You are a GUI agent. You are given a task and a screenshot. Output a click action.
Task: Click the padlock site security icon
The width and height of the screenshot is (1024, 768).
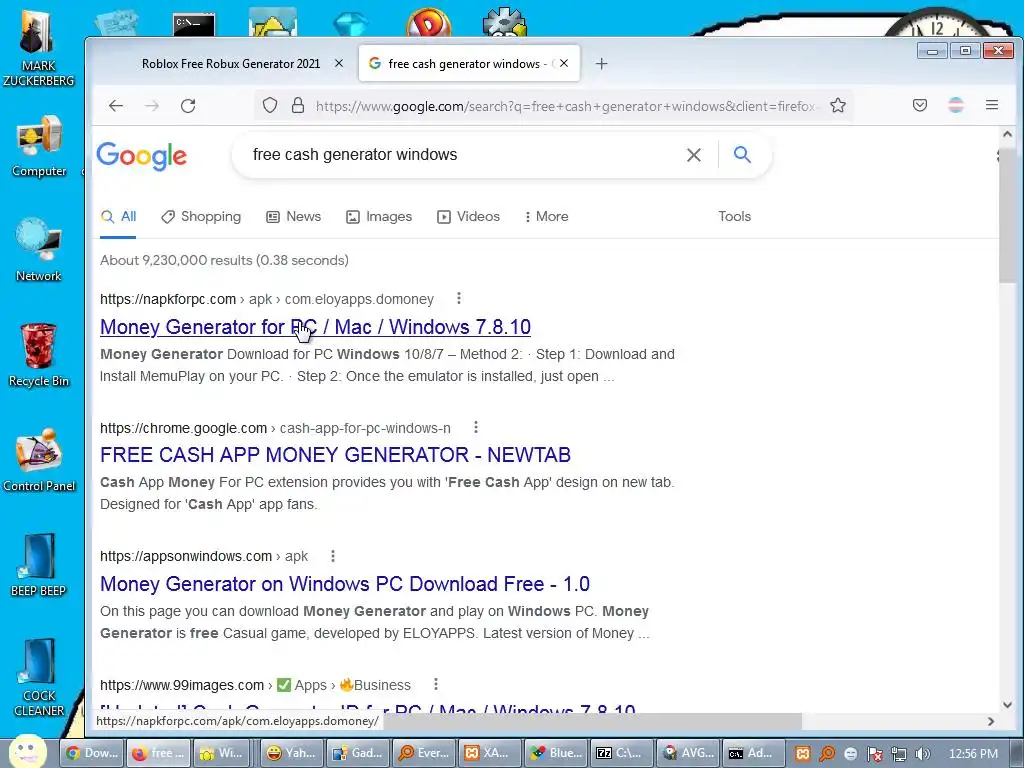[298, 105]
